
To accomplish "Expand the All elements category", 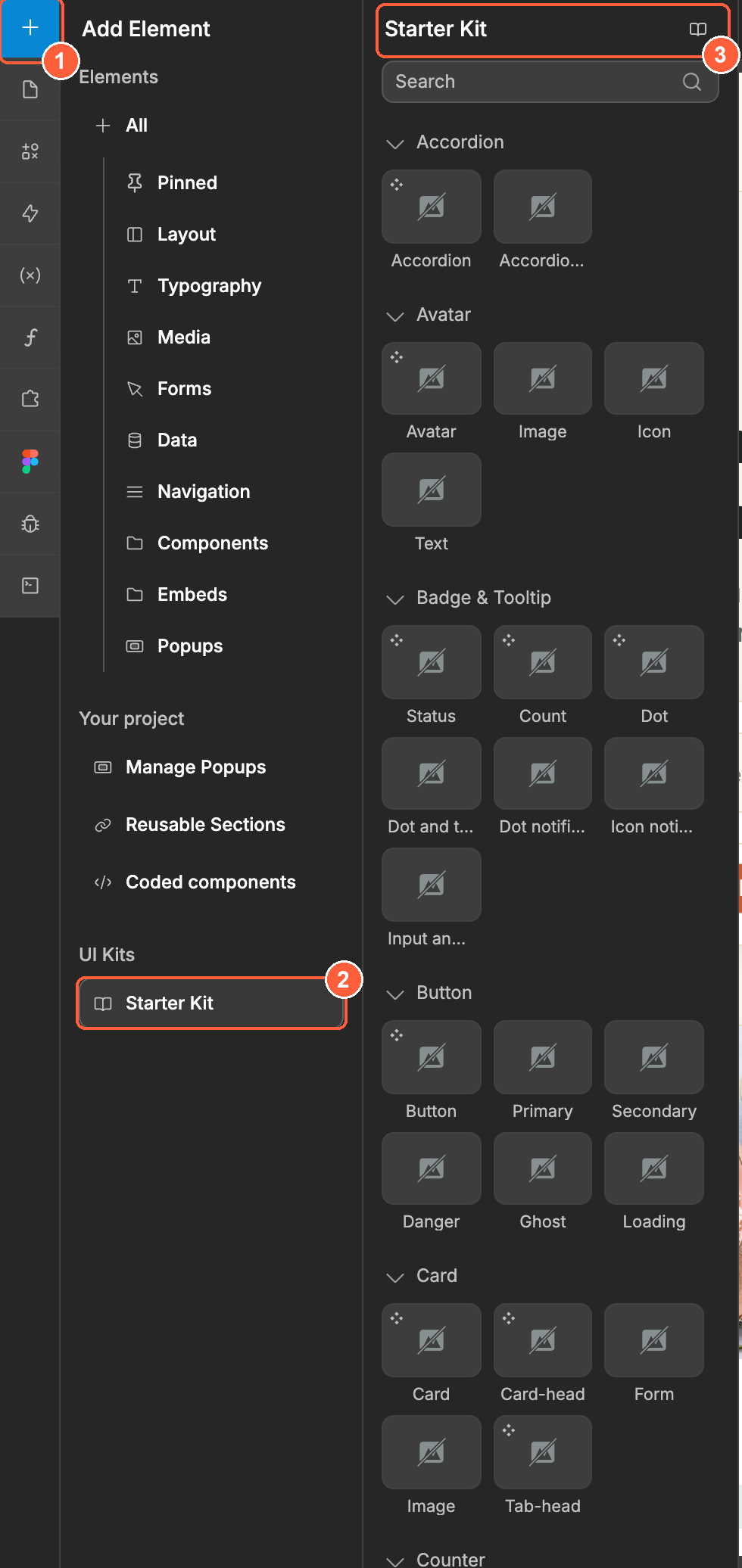I will (x=121, y=126).
